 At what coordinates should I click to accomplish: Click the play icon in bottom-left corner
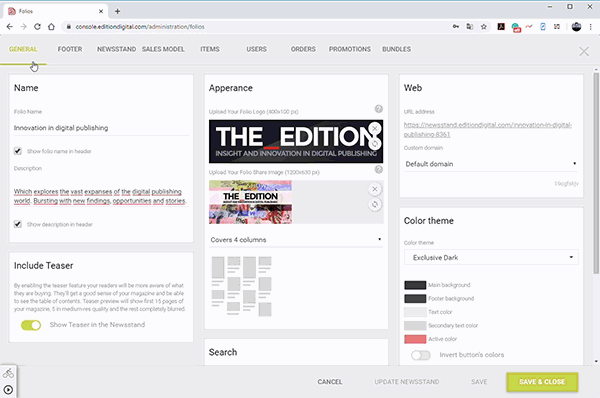tap(8, 390)
